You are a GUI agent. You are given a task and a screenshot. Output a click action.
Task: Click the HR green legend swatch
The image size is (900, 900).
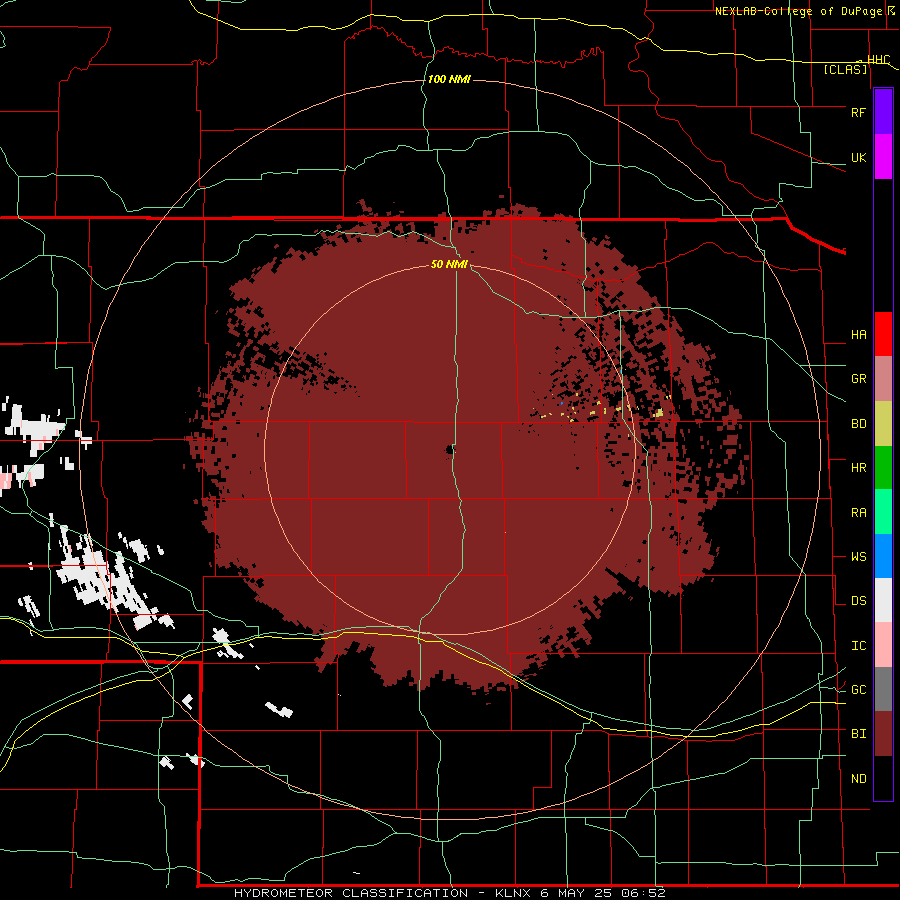point(883,468)
